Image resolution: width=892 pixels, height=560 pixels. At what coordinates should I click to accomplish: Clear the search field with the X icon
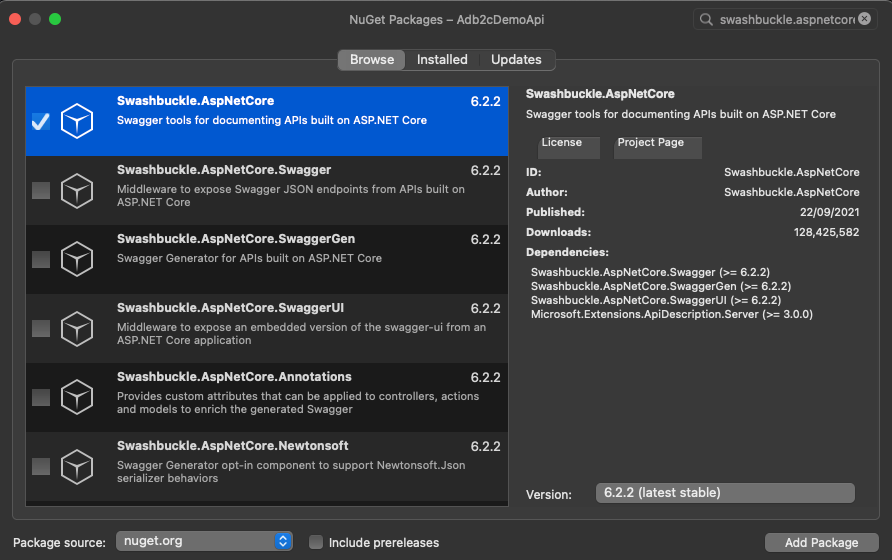click(x=864, y=19)
